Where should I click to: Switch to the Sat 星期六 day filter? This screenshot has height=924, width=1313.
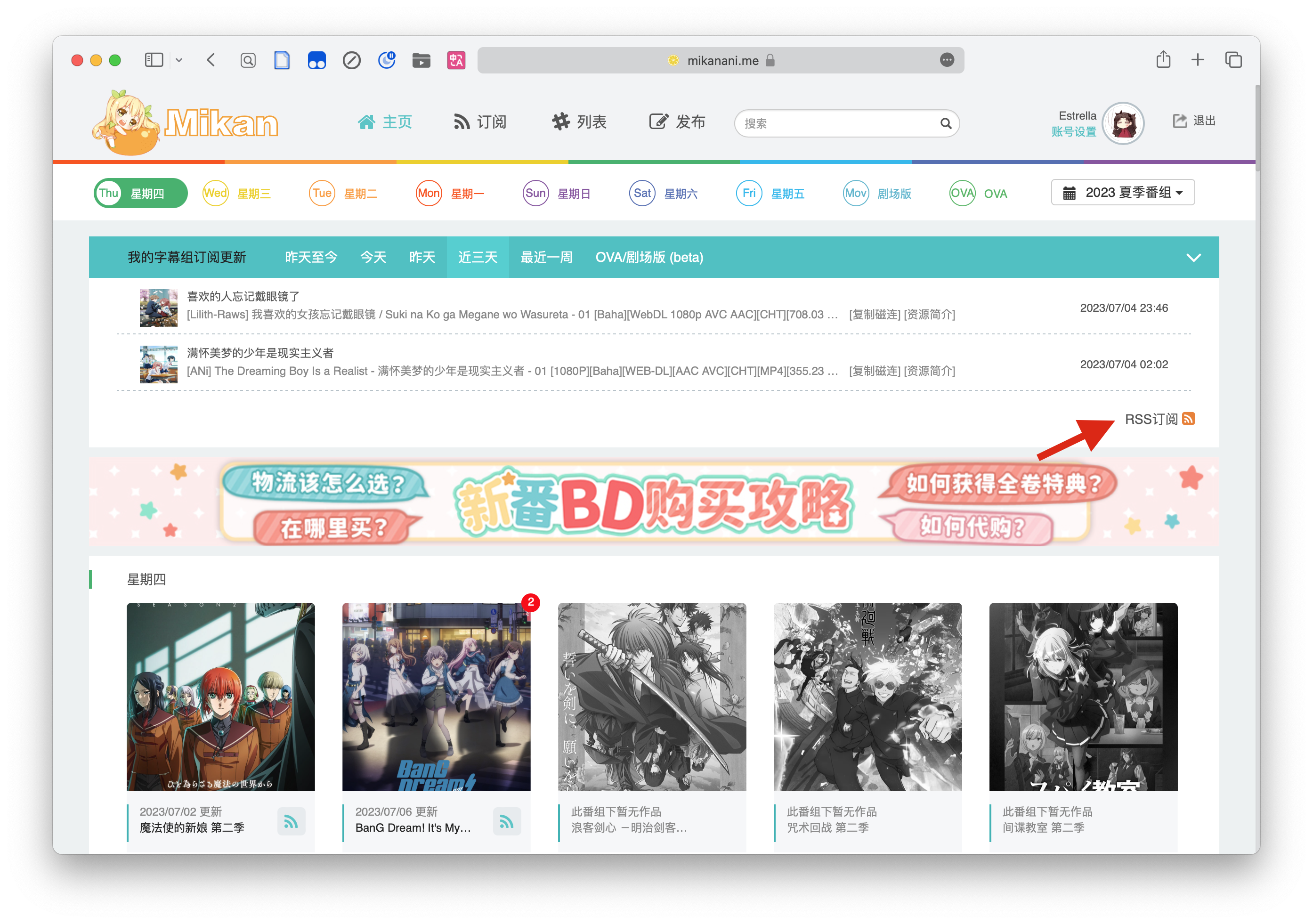coord(664,193)
